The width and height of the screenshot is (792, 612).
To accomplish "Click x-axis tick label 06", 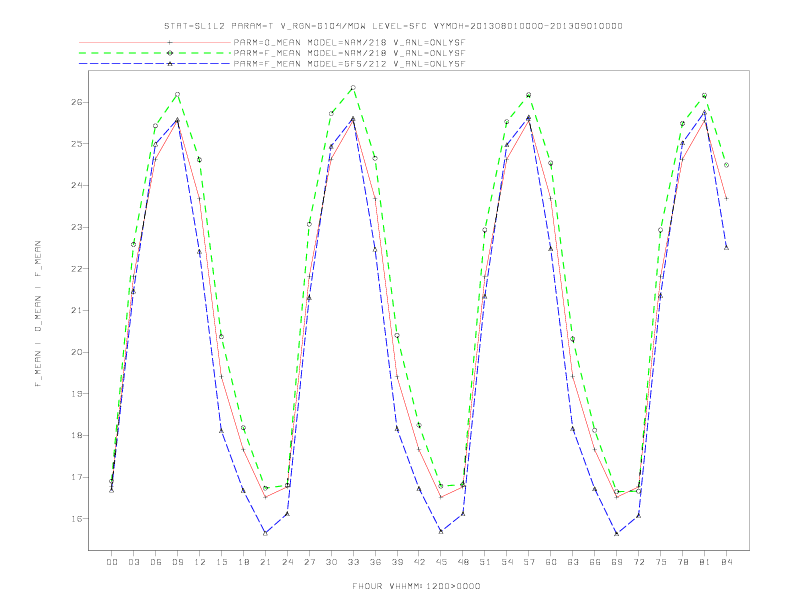I will click(156, 562).
